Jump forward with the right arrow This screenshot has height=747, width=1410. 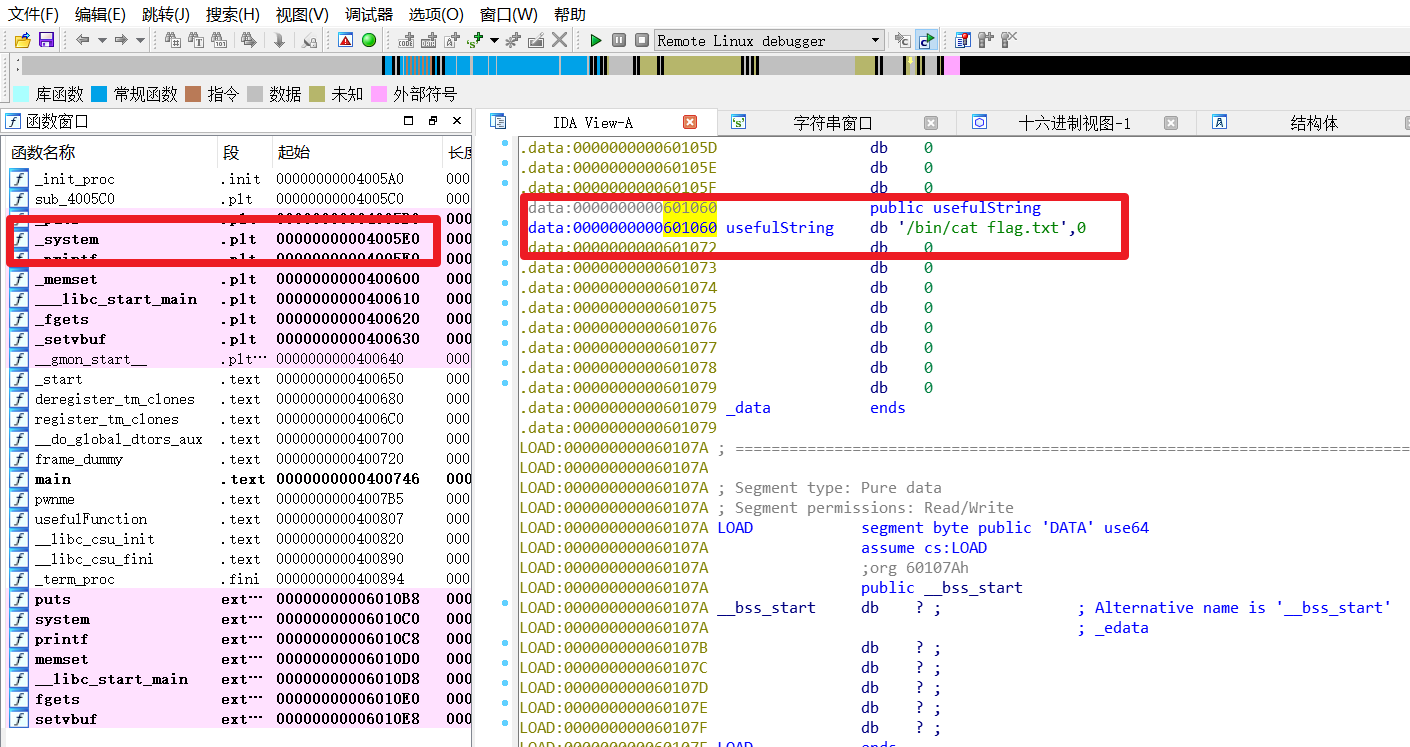(120, 40)
